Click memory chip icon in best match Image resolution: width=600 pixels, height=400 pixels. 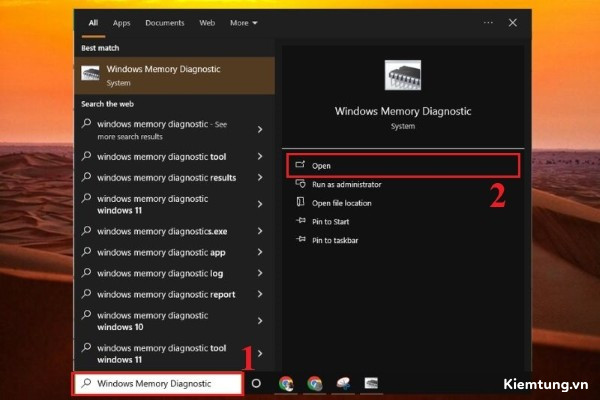coord(90,73)
